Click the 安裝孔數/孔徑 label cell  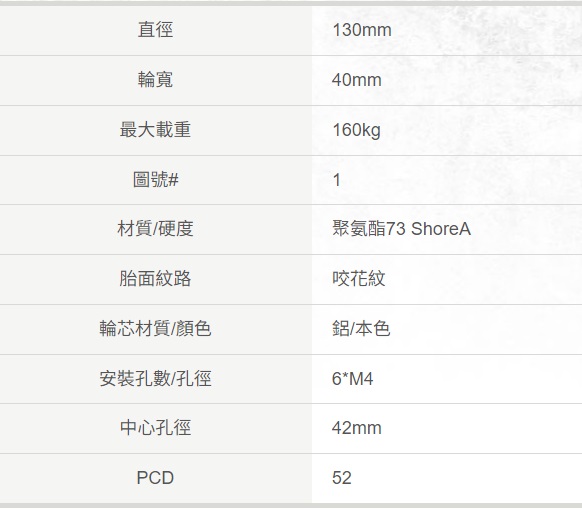pyautogui.click(x=156, y=379)
